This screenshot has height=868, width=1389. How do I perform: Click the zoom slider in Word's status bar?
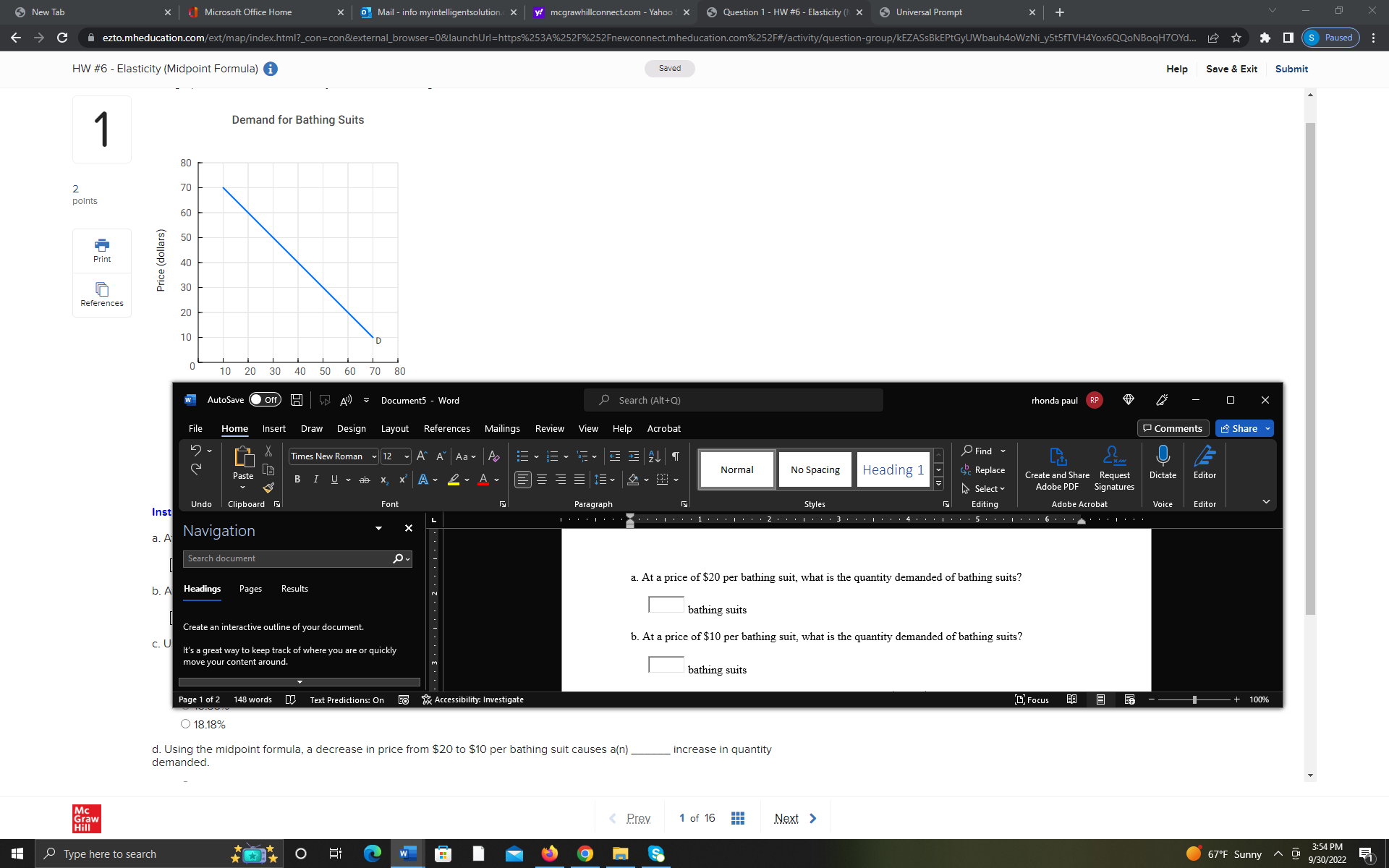(x=1194, y=699)
